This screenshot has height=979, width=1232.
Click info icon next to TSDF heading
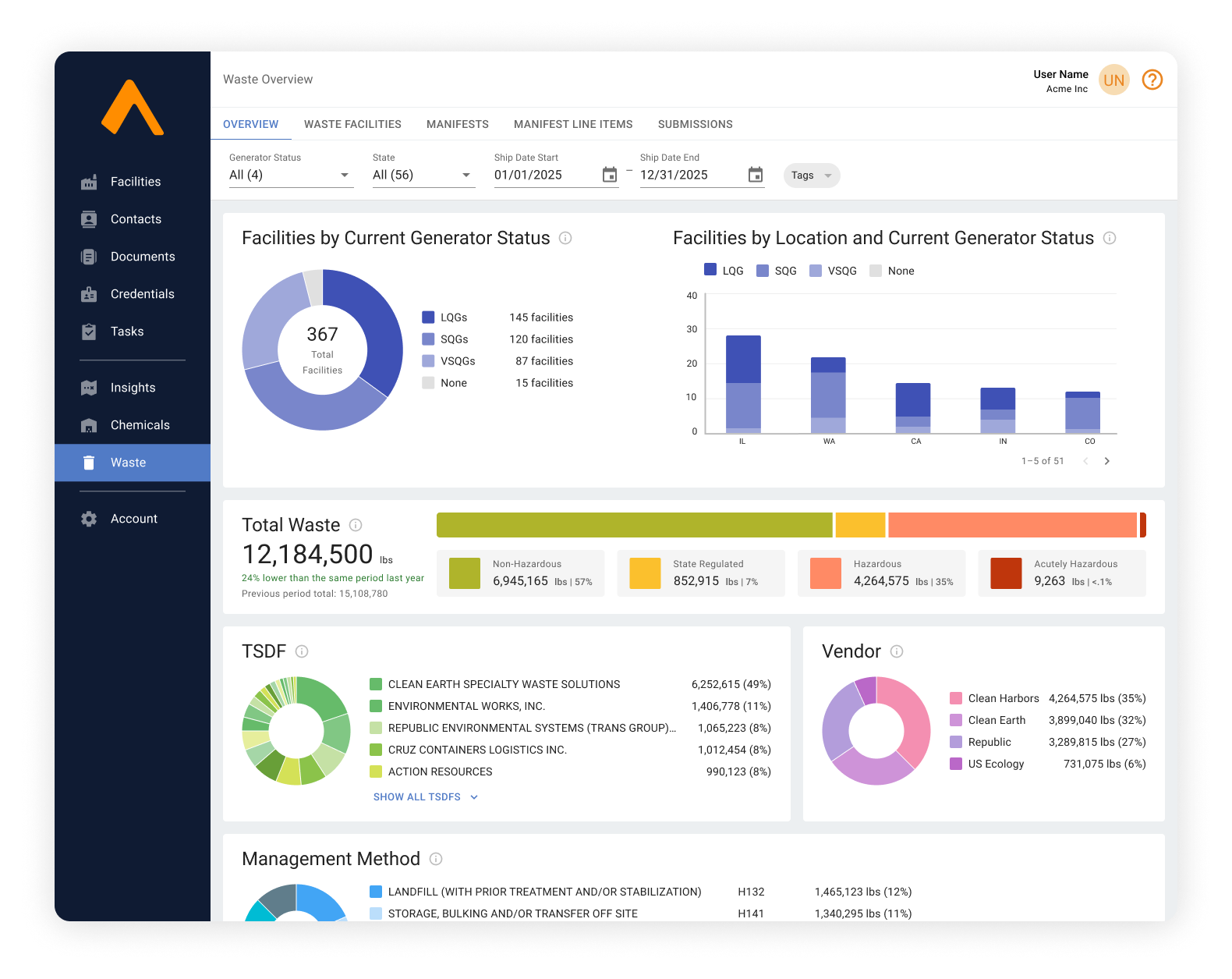pos(302,651)
